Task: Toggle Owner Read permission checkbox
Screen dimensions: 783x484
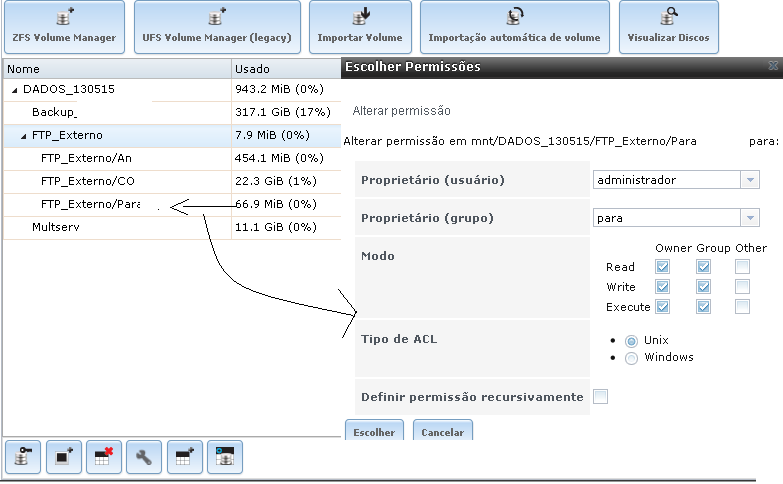Action: [662, 267]
